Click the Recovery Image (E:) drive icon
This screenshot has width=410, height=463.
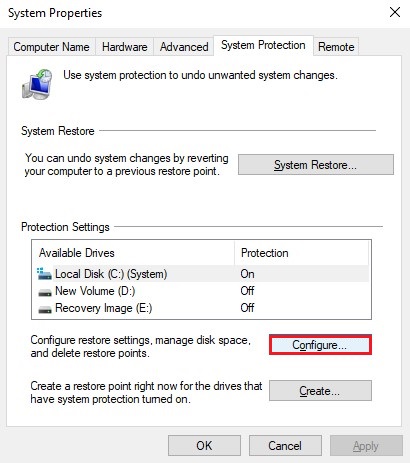point(45,309)
